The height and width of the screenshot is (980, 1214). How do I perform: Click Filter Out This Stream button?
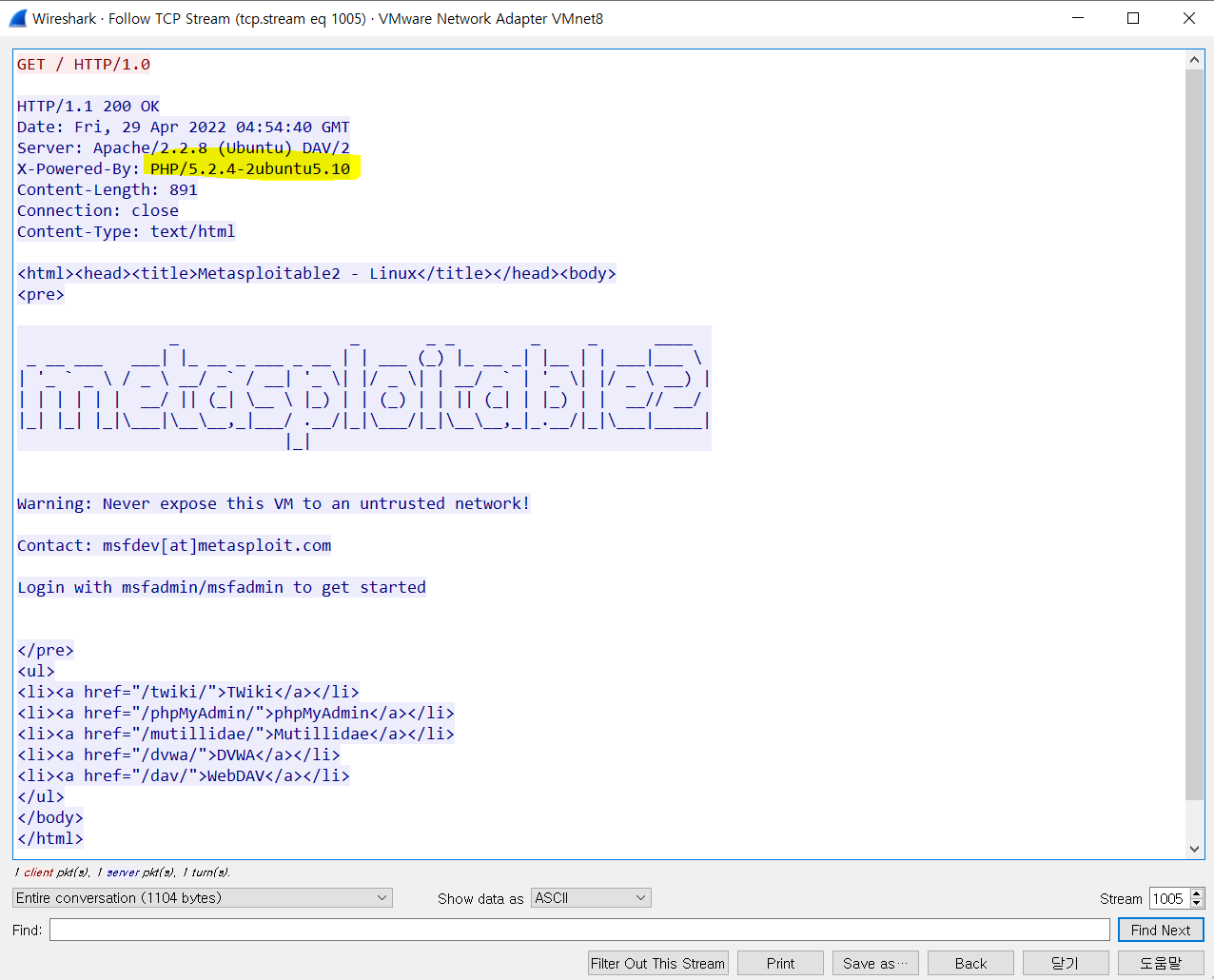point(658,963)
